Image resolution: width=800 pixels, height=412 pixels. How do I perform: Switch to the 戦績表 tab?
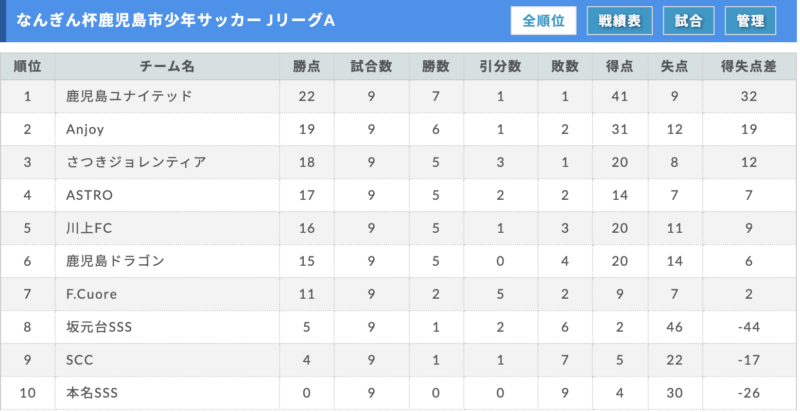pyautogui.click(x=619, y=21)
